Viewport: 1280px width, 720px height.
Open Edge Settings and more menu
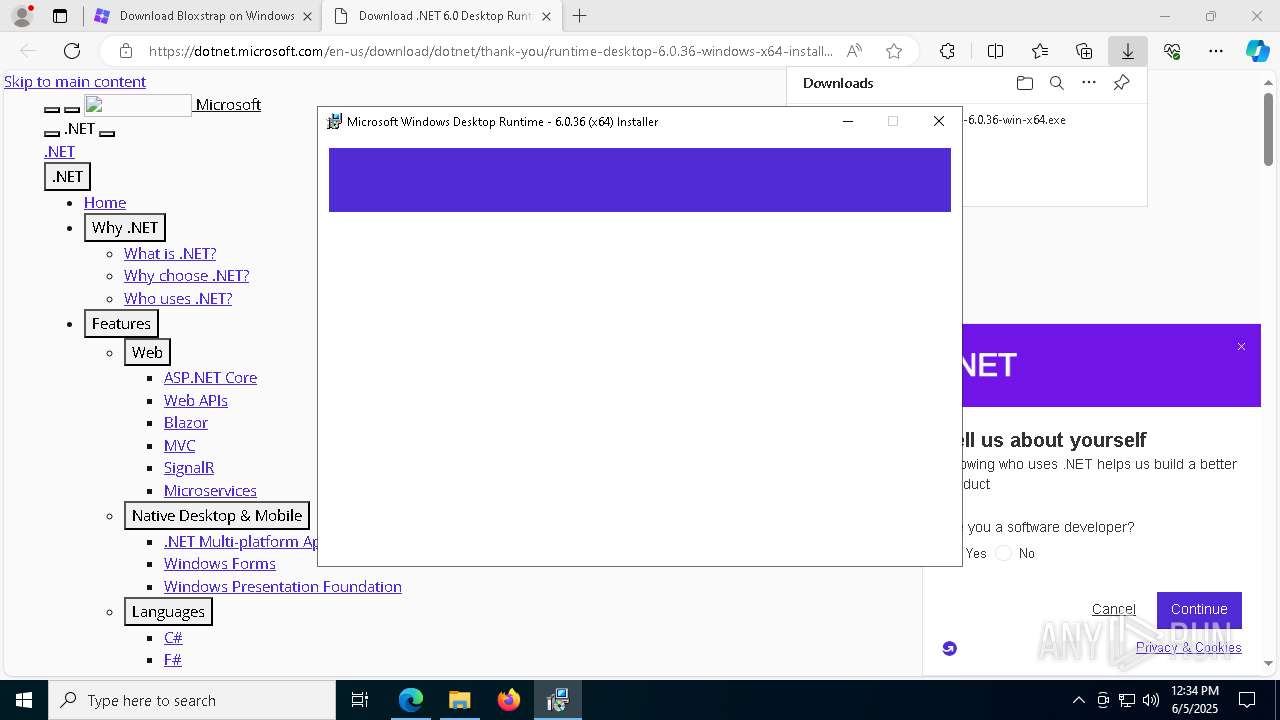click(x=1216, y=51)
